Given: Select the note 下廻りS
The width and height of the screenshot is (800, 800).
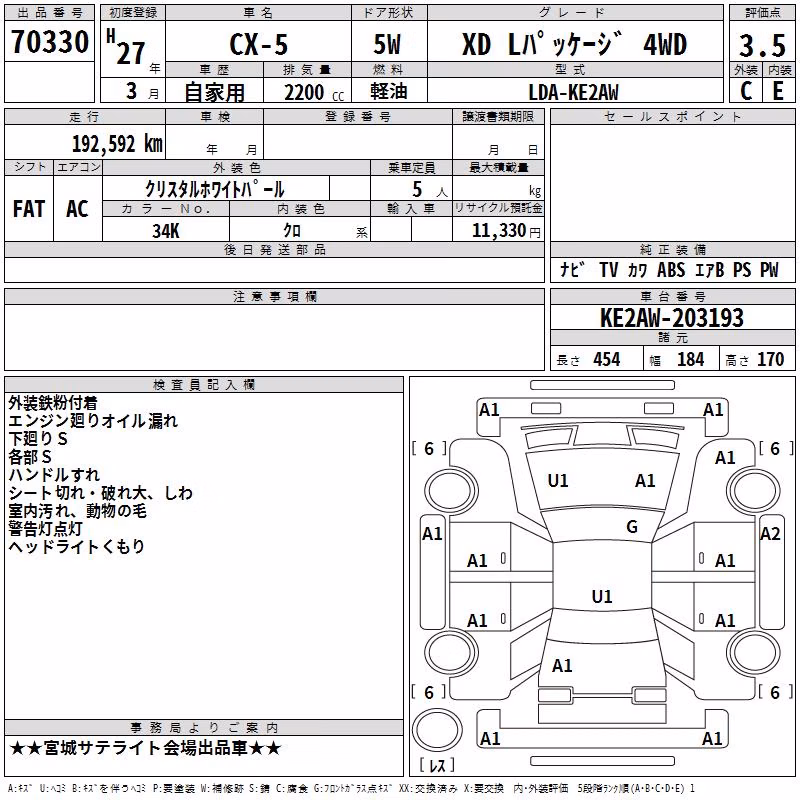Looking at the screenshot, I should tap(38, 439).
